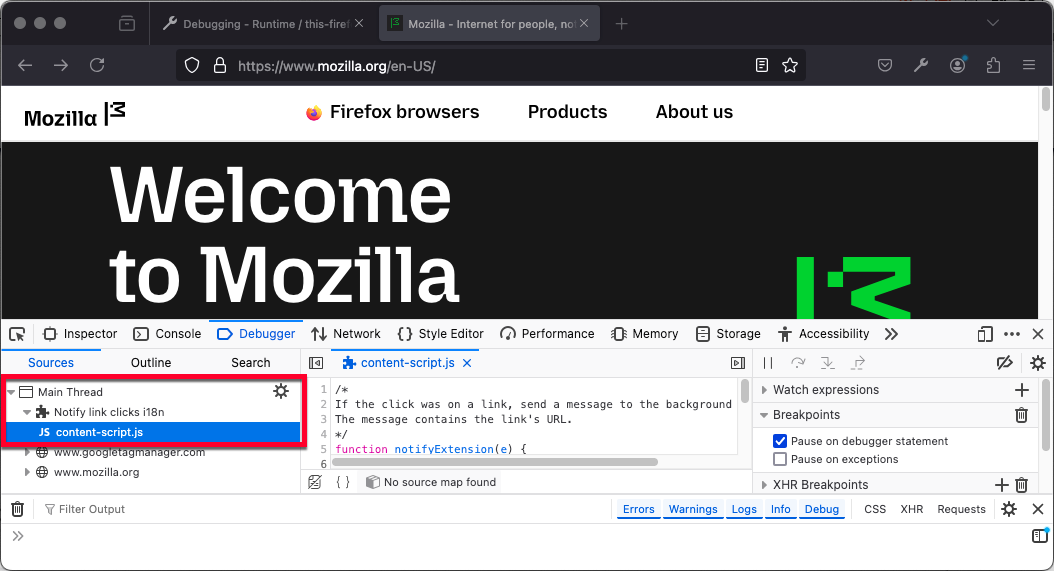Screen dimensions: 1054x571
Task: Expand the XHR Breakpoints section
Action: 765,485
